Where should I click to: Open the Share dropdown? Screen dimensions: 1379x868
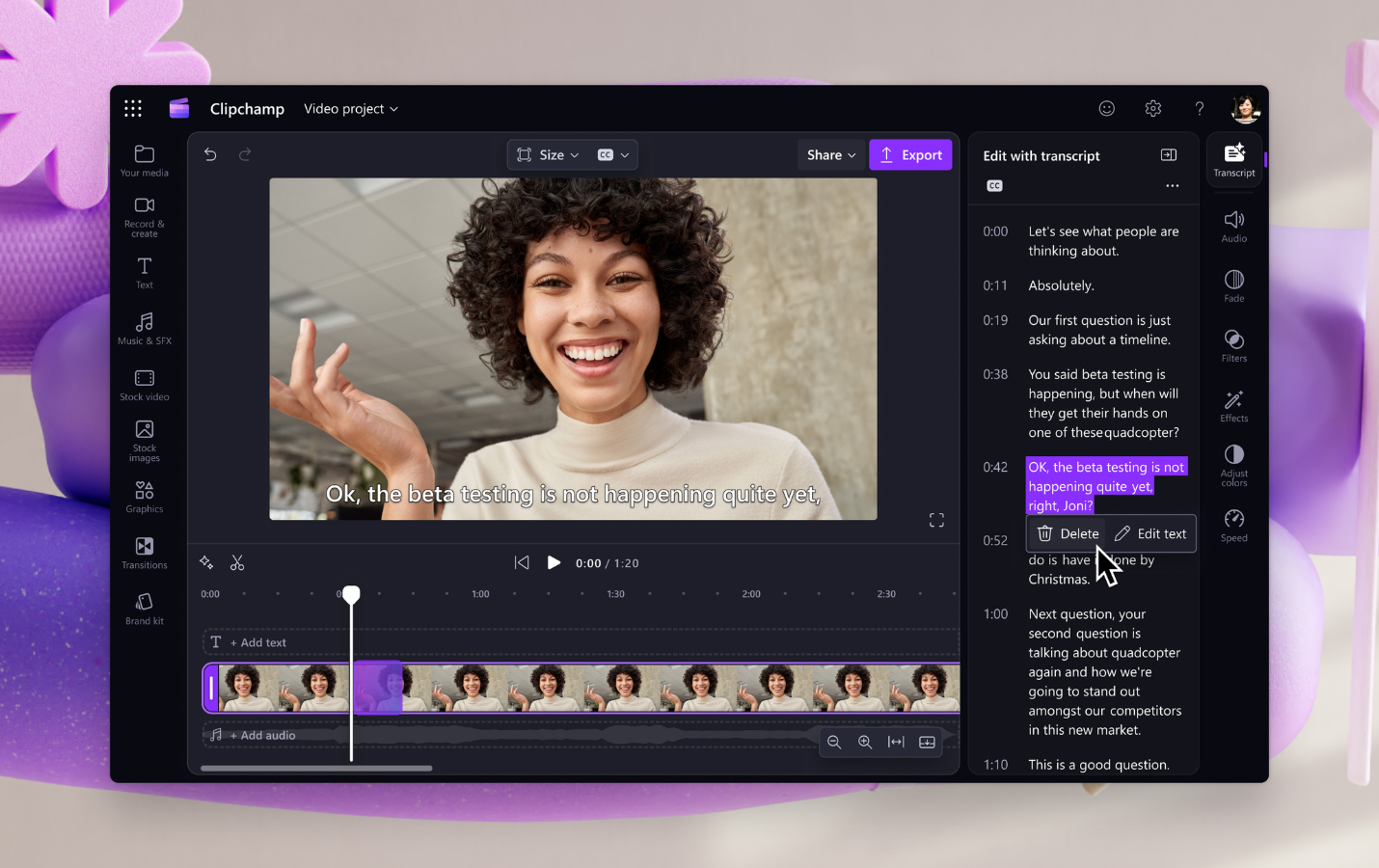click(x=831, y=154)
